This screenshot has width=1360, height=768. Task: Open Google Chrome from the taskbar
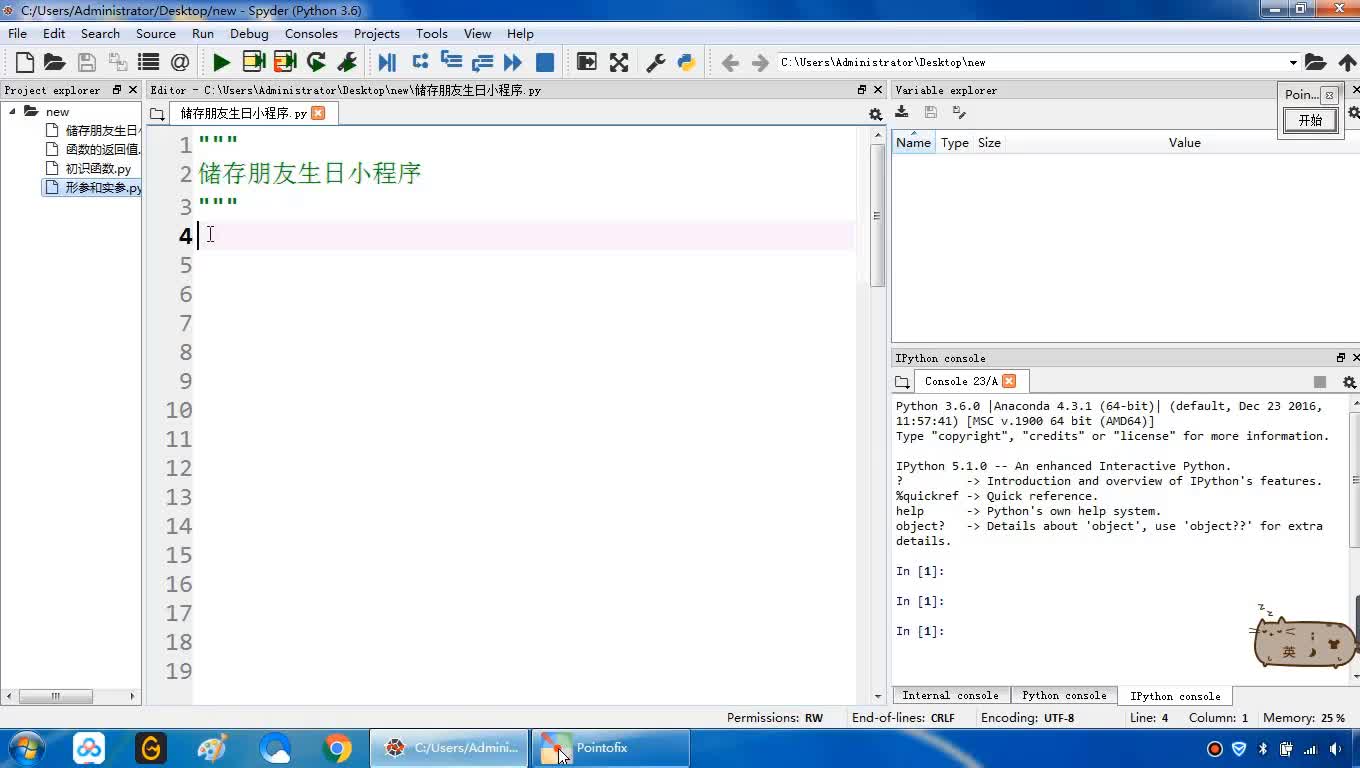click(337, 748)
